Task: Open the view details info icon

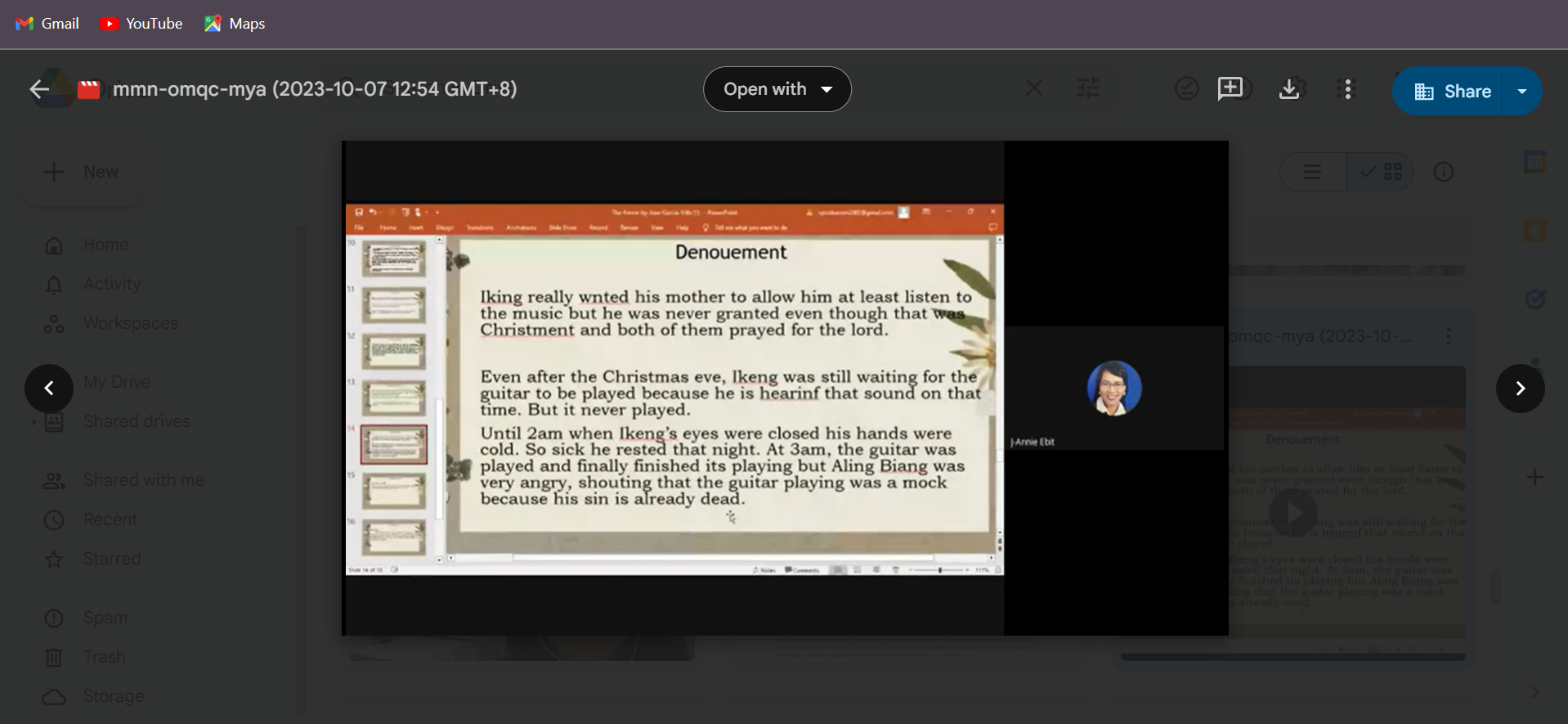Action: (x=1443, y=172)
